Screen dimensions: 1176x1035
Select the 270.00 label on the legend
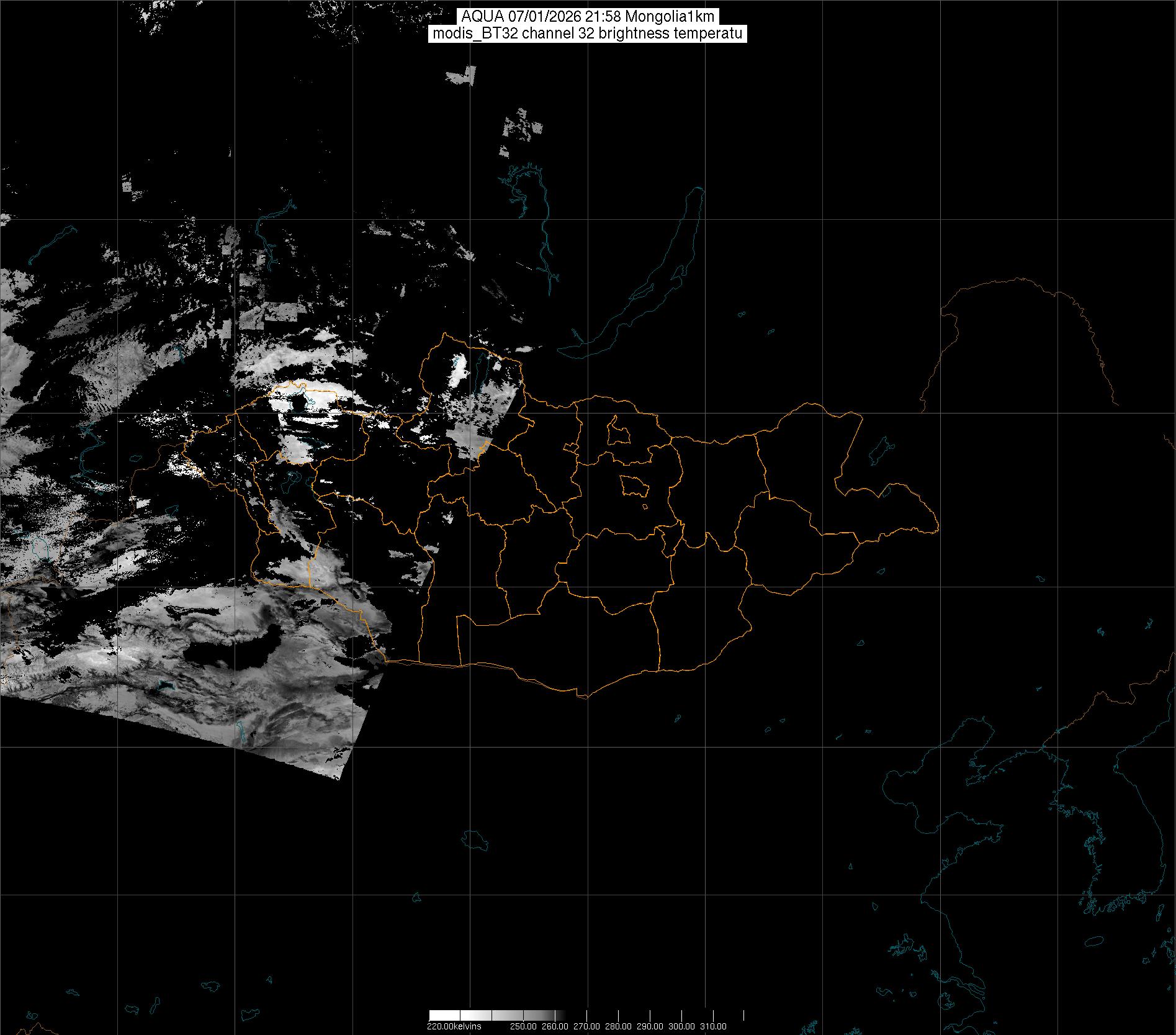586,1026
